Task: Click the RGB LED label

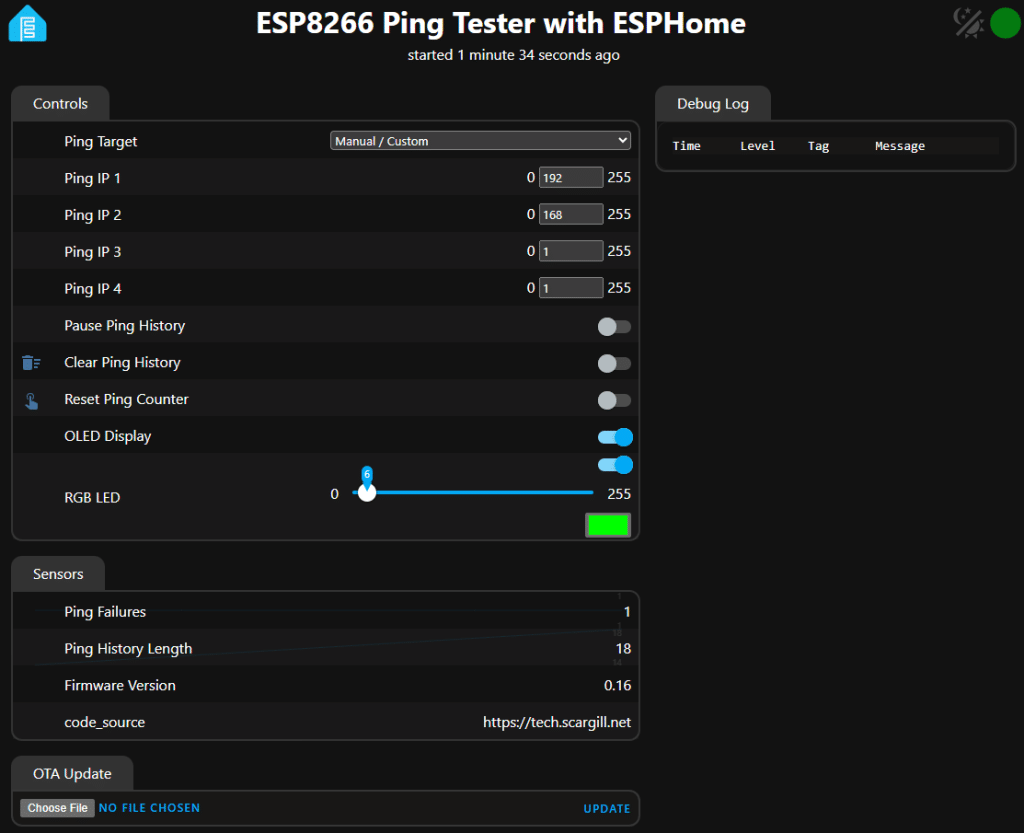Action: pyautogui.click(x=92, y=497)
